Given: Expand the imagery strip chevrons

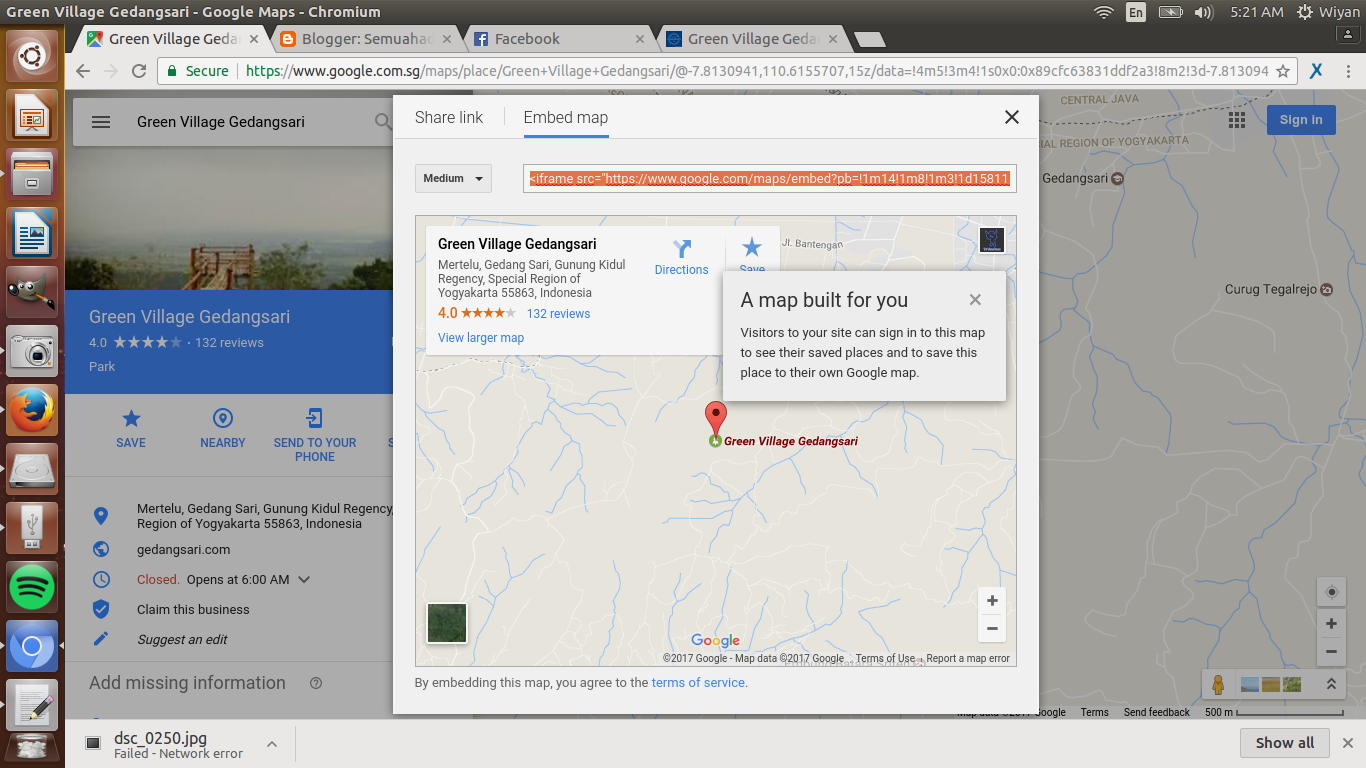Looking at the screenshot, I should coord(1331,685).
